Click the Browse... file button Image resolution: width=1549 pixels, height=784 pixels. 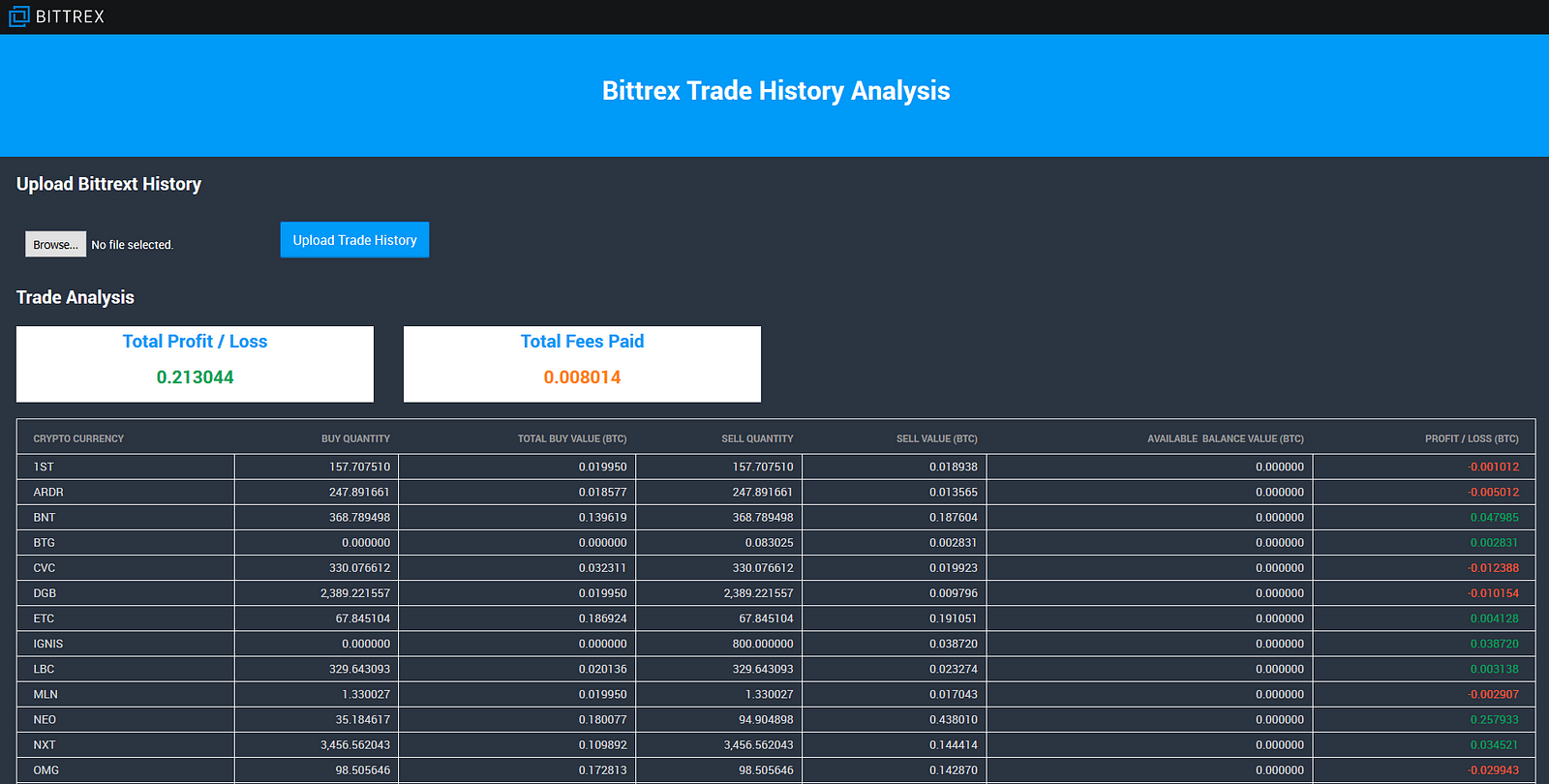55,245
